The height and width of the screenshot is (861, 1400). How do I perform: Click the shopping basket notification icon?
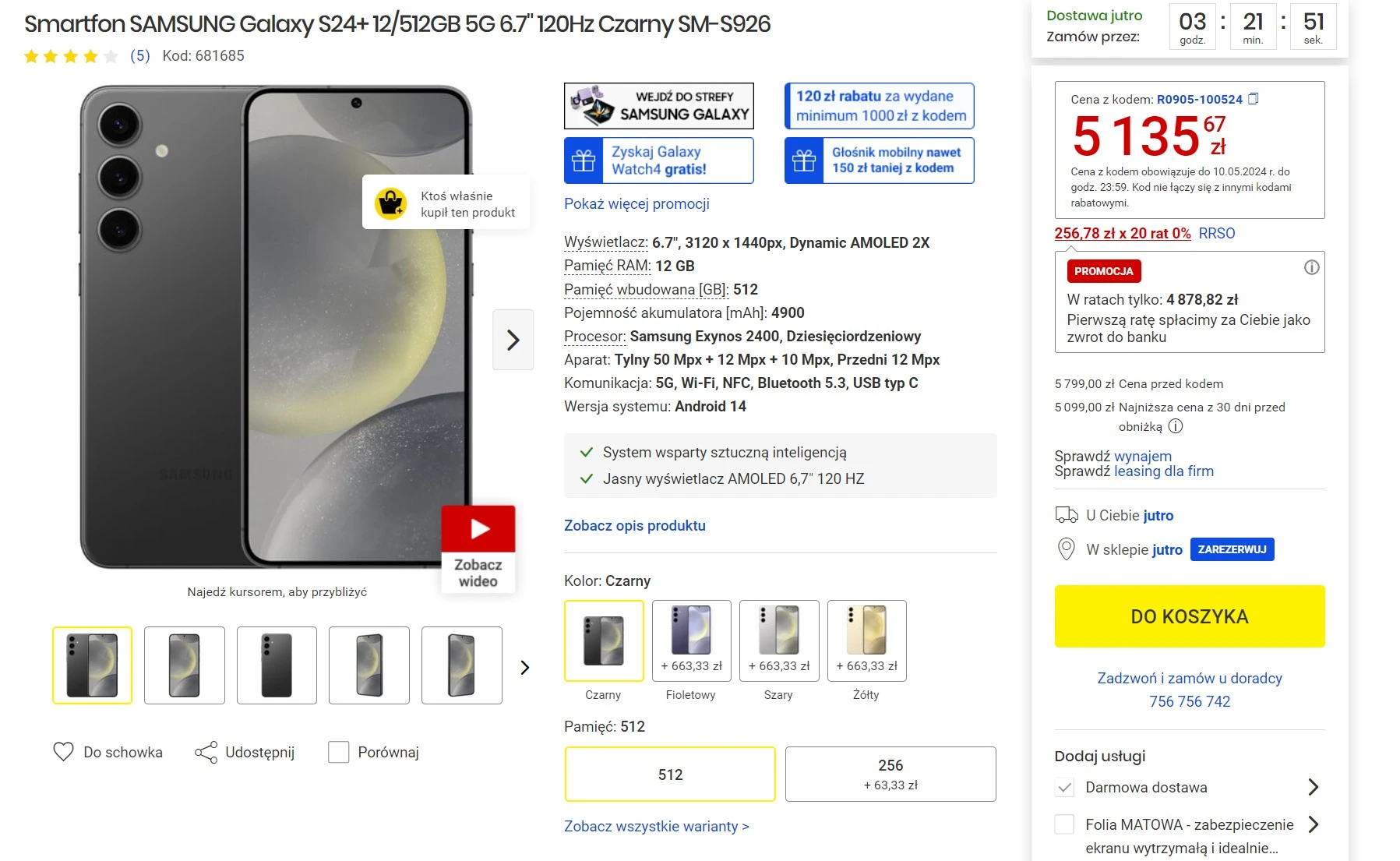click(391, 204)
